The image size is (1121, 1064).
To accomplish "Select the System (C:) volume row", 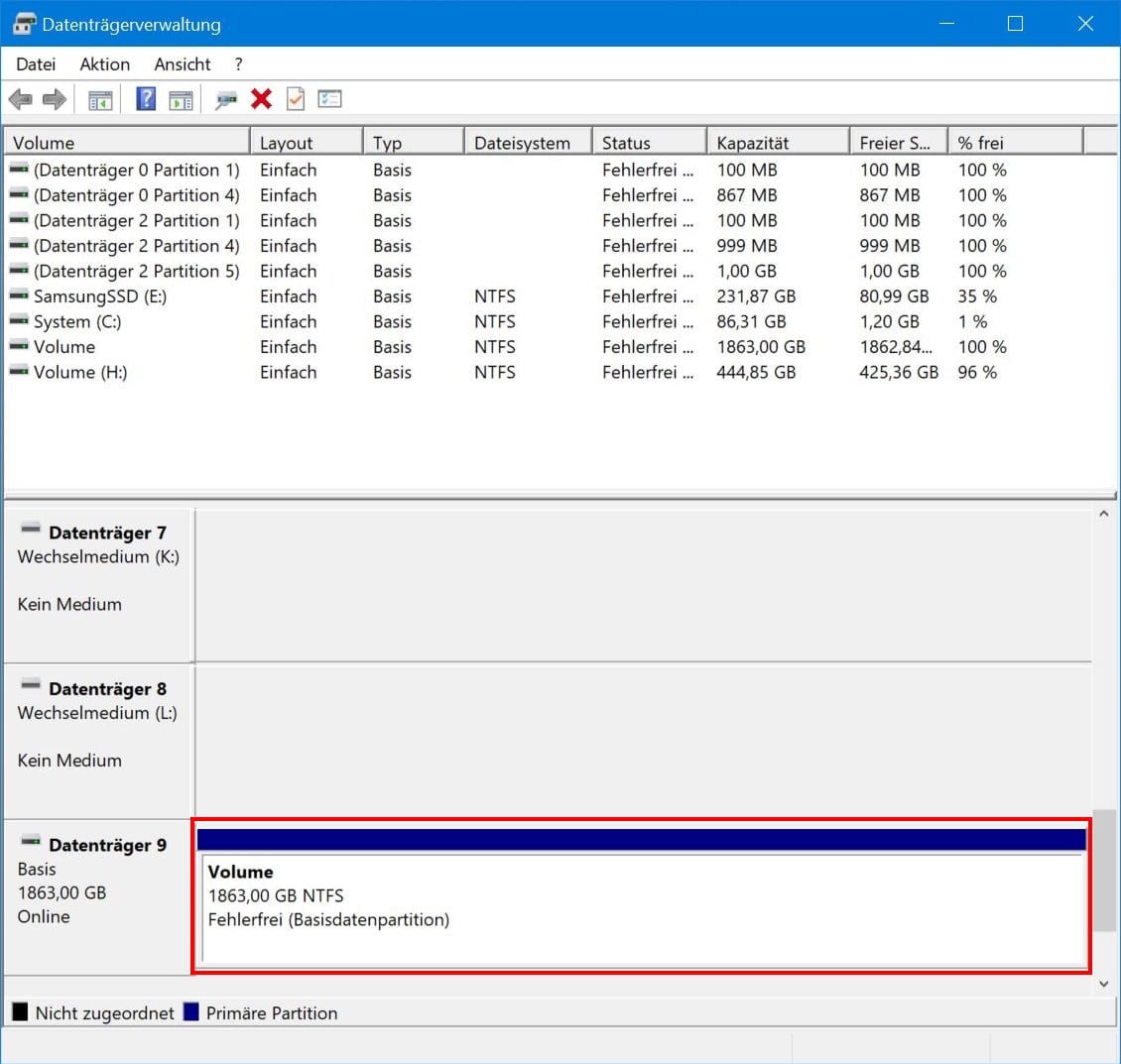I will click(x=77, y=322).
